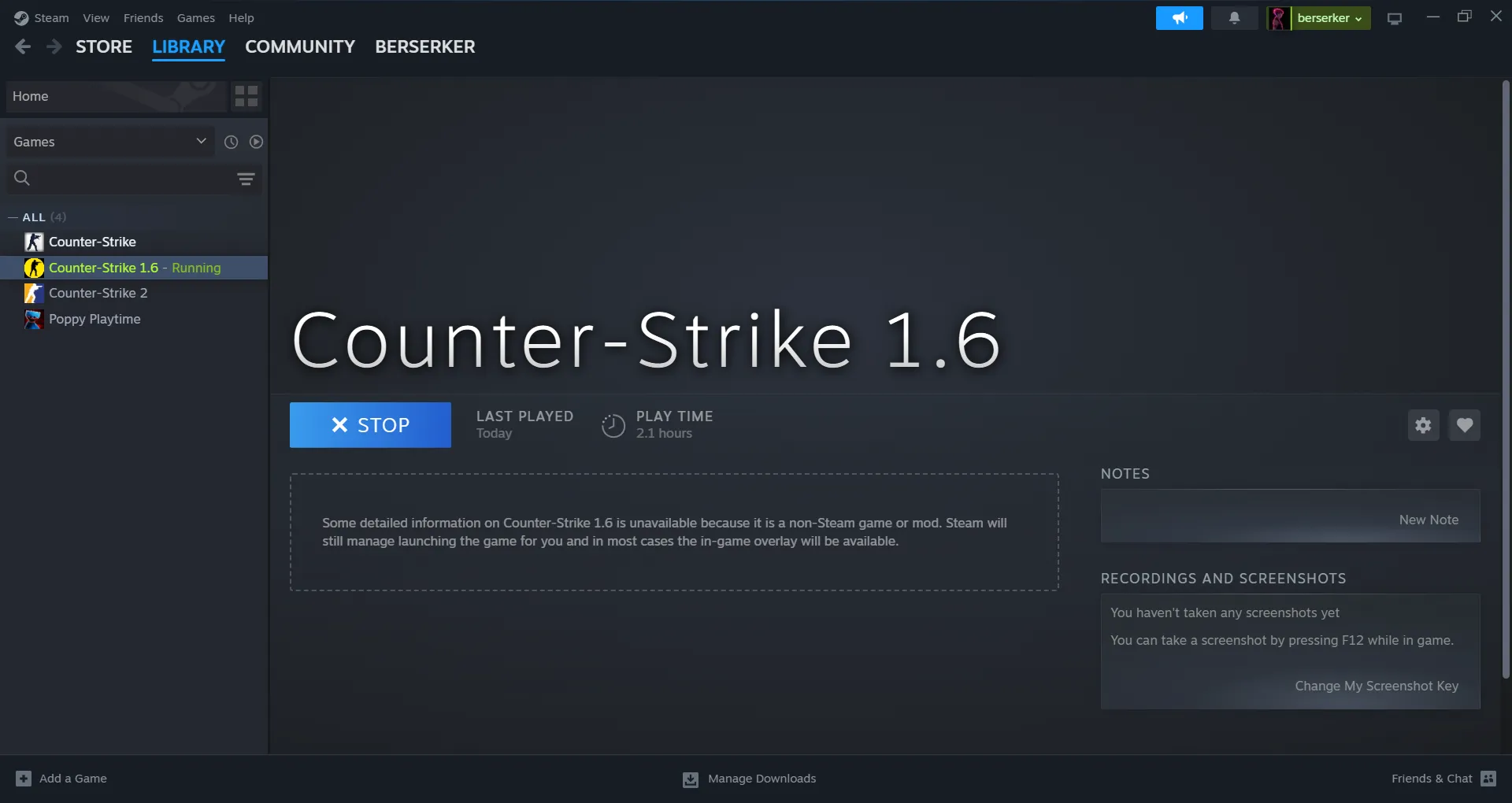
Task: Click the RECORDINGS AND SCREENSHOTS heading
Action: tap(1223, 579)
